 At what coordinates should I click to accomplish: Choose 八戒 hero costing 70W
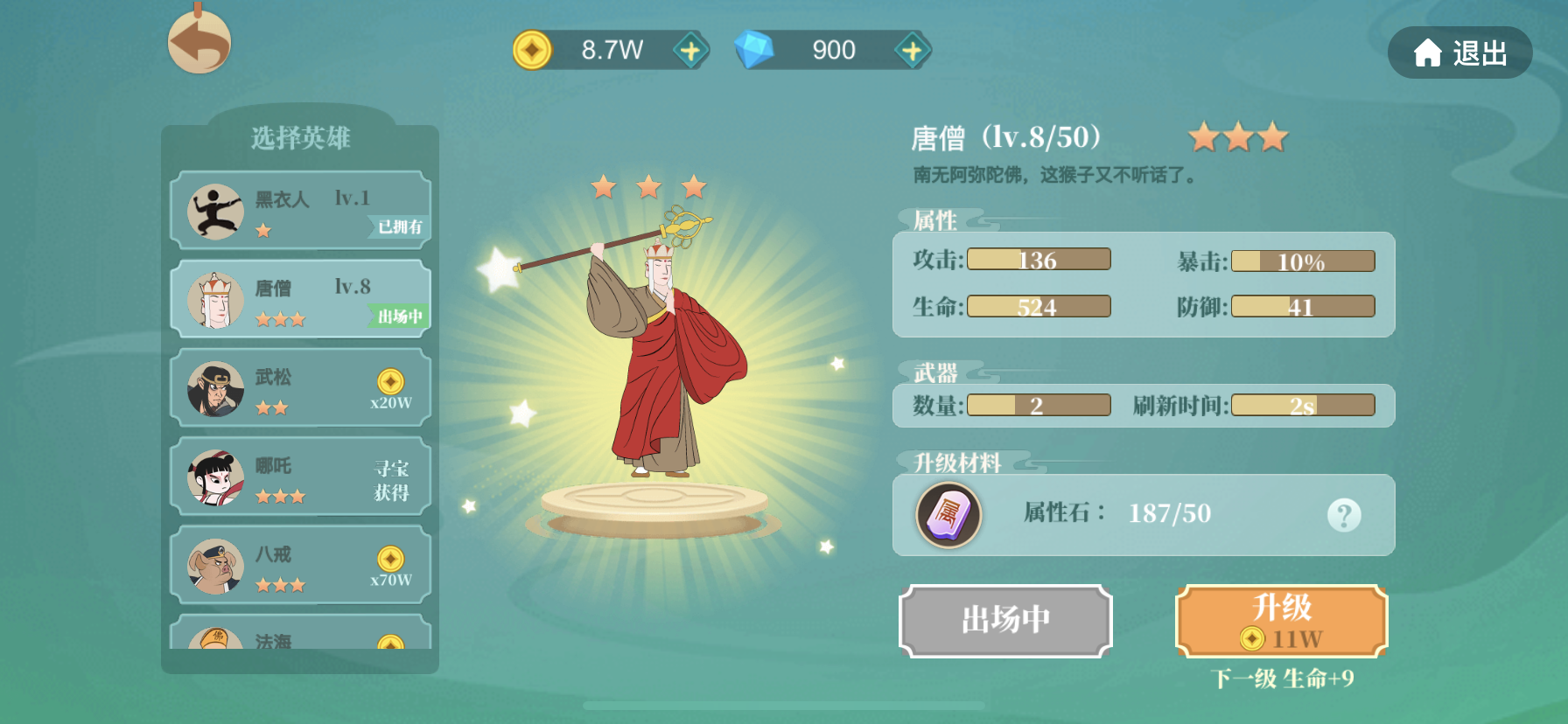[300, 565]
